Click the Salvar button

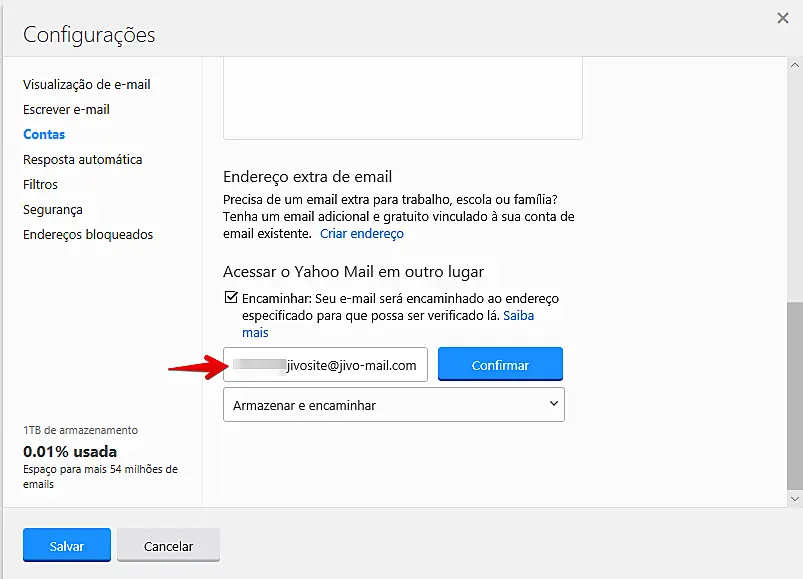click(67, 546)
